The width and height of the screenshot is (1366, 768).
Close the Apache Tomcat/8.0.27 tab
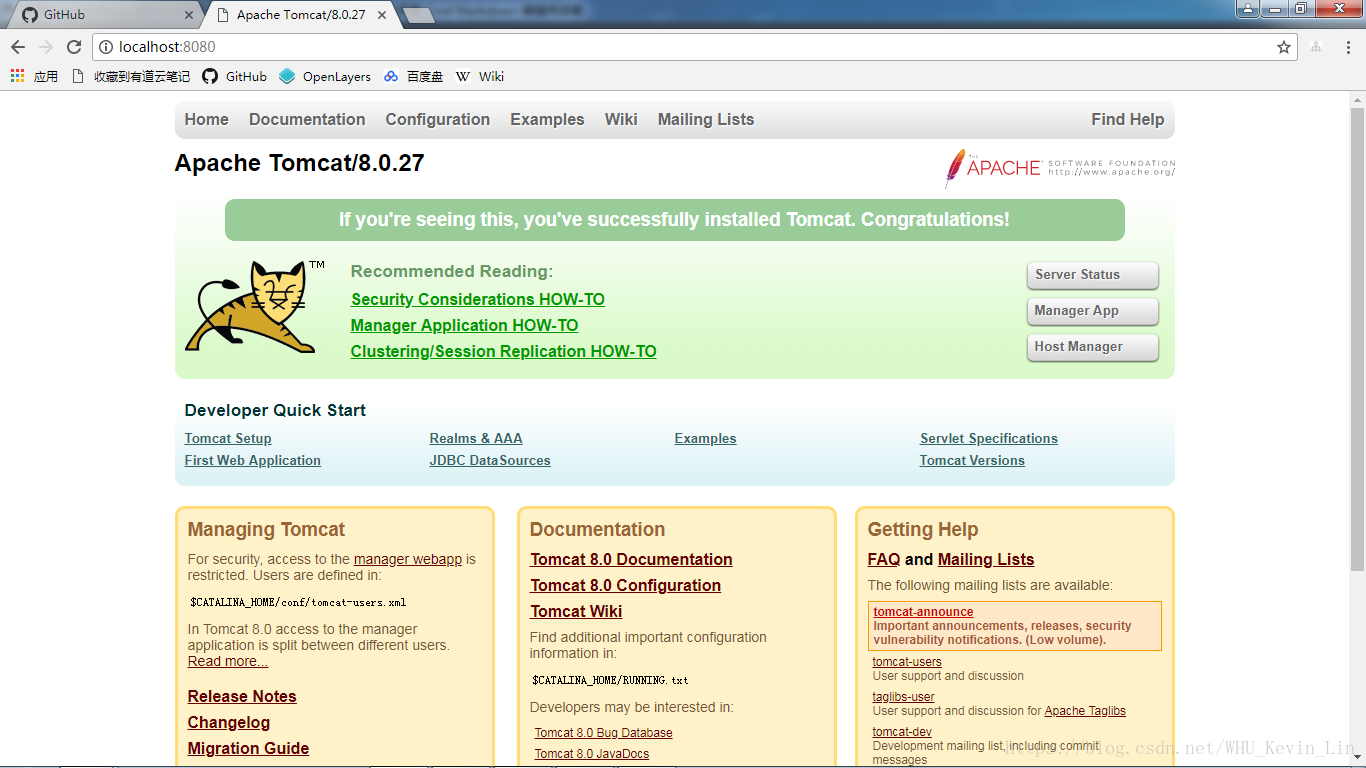[382, 15]
